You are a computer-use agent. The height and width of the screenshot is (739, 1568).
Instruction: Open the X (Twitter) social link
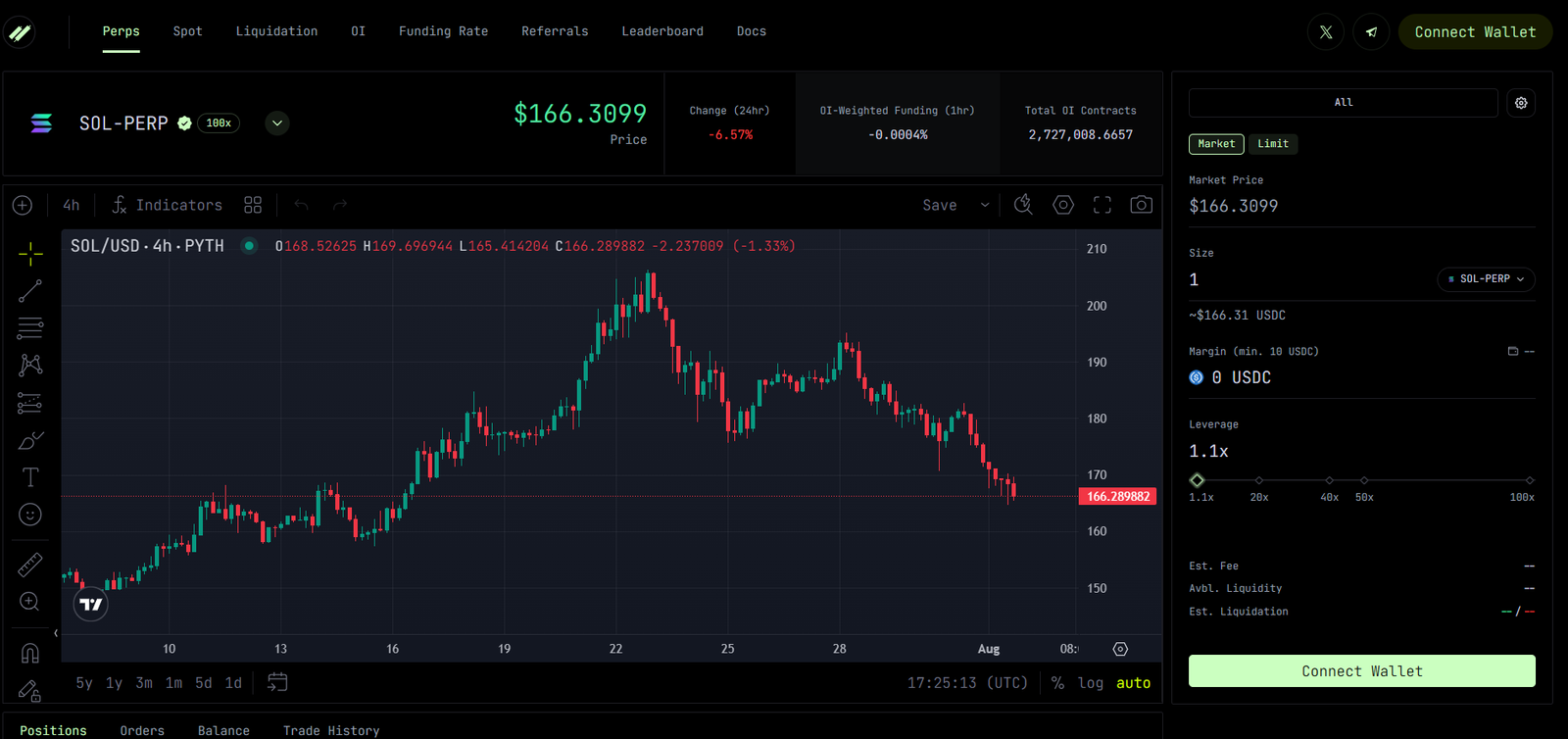coord(1326,32)
